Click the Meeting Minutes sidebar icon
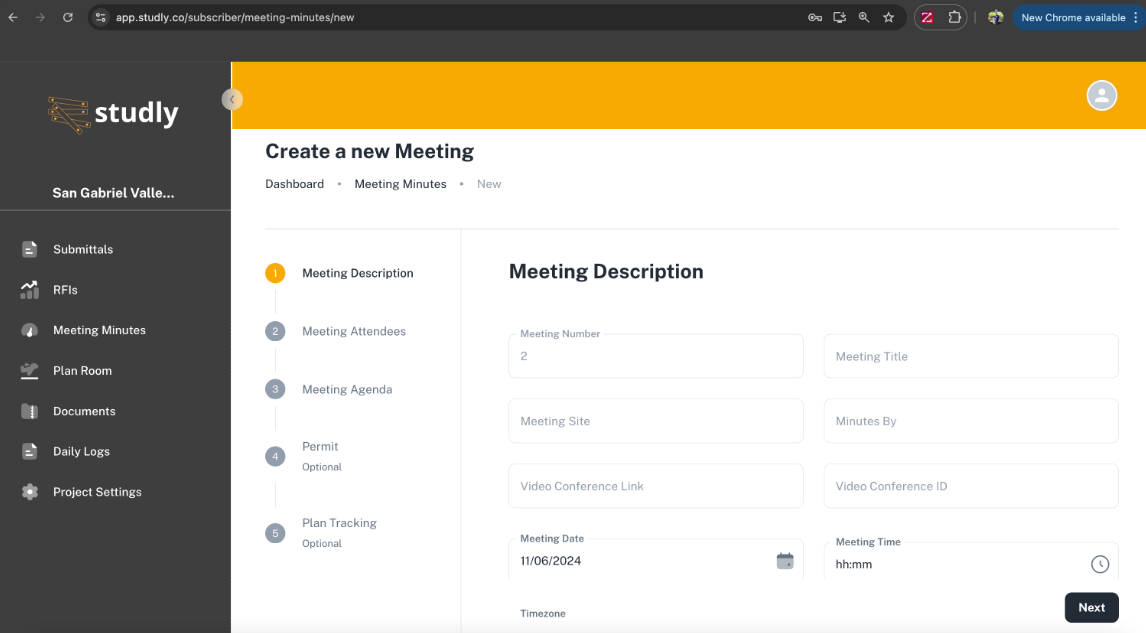 [28, 330]
